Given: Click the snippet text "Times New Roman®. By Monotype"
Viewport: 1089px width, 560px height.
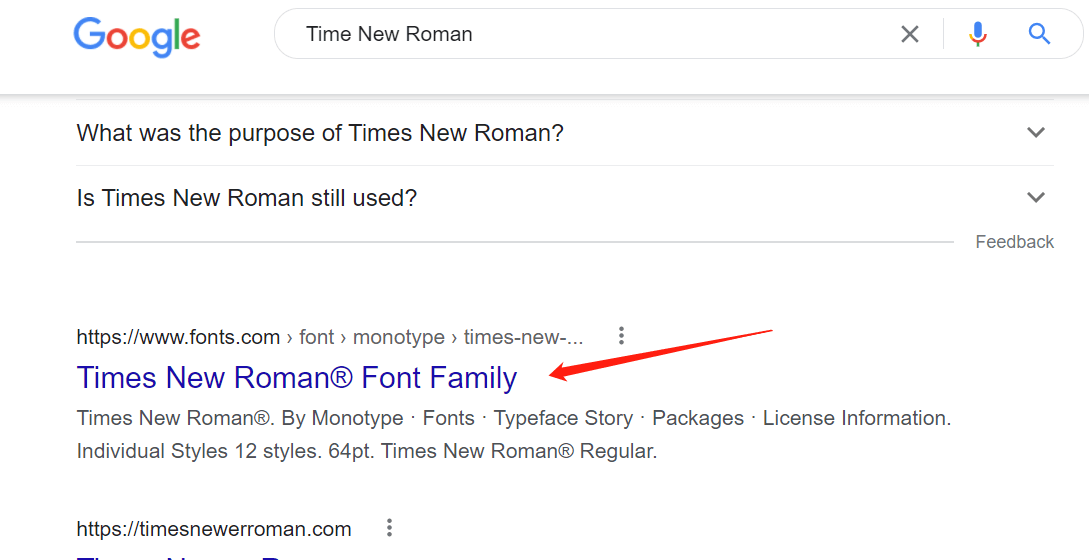Looking at the screenshot, I should pyautogui.click(x=240, y=418).
